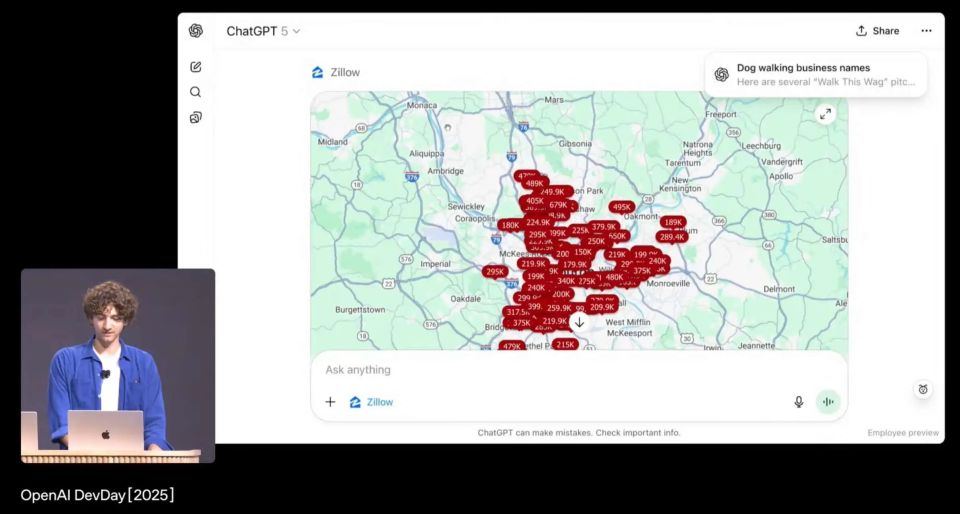Select the 679K listing marker
This screenshot has height=514, width=960.
[x=558, y=205]
